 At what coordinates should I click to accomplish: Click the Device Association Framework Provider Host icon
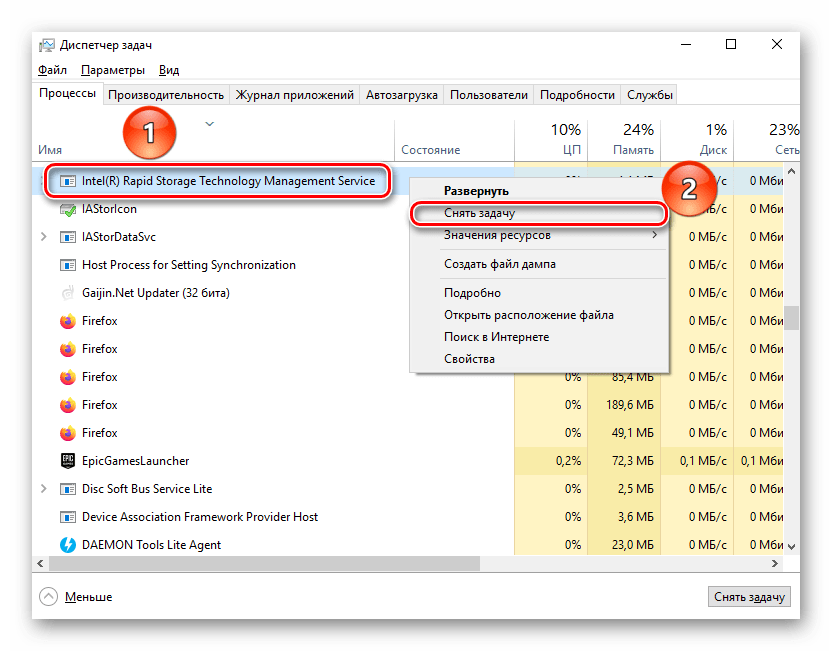pos(68,517)
